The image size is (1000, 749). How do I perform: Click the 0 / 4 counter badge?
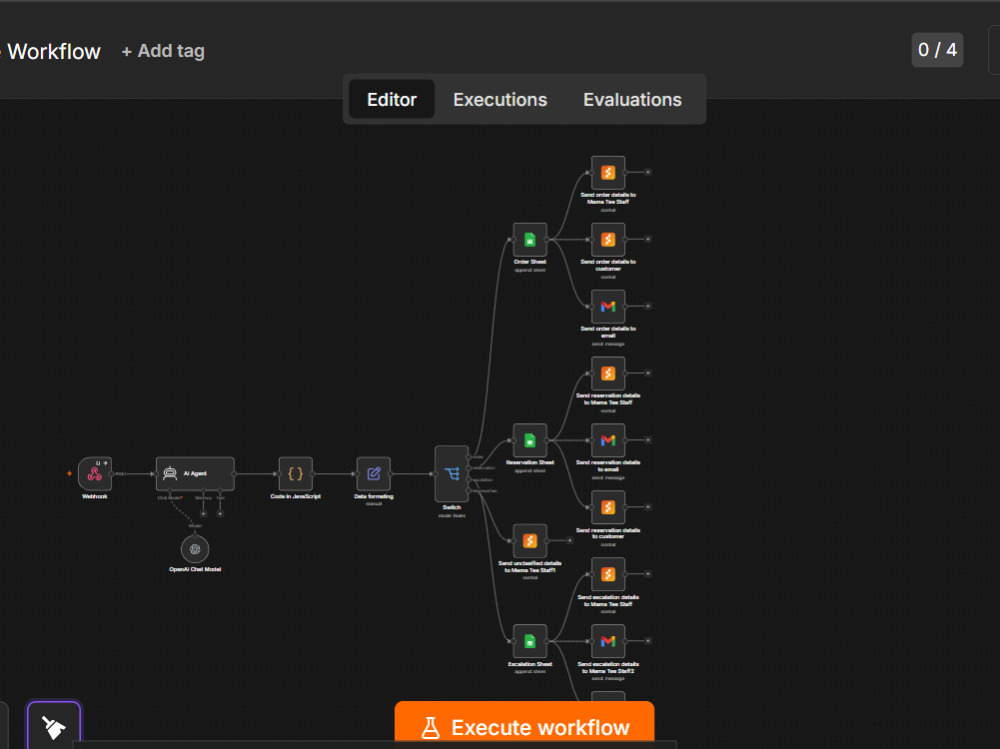point(937,50)
